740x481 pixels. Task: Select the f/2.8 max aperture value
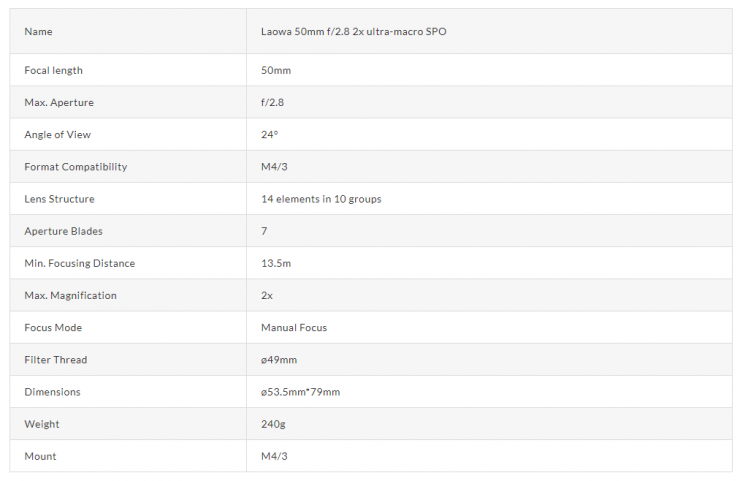pos(274,103)
